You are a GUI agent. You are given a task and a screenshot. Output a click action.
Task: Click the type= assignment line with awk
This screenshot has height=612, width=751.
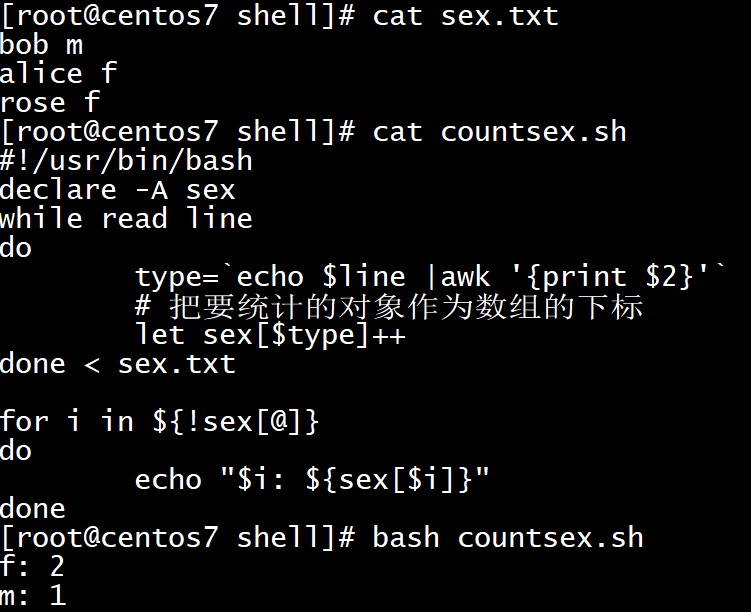(x=430, y=277)
